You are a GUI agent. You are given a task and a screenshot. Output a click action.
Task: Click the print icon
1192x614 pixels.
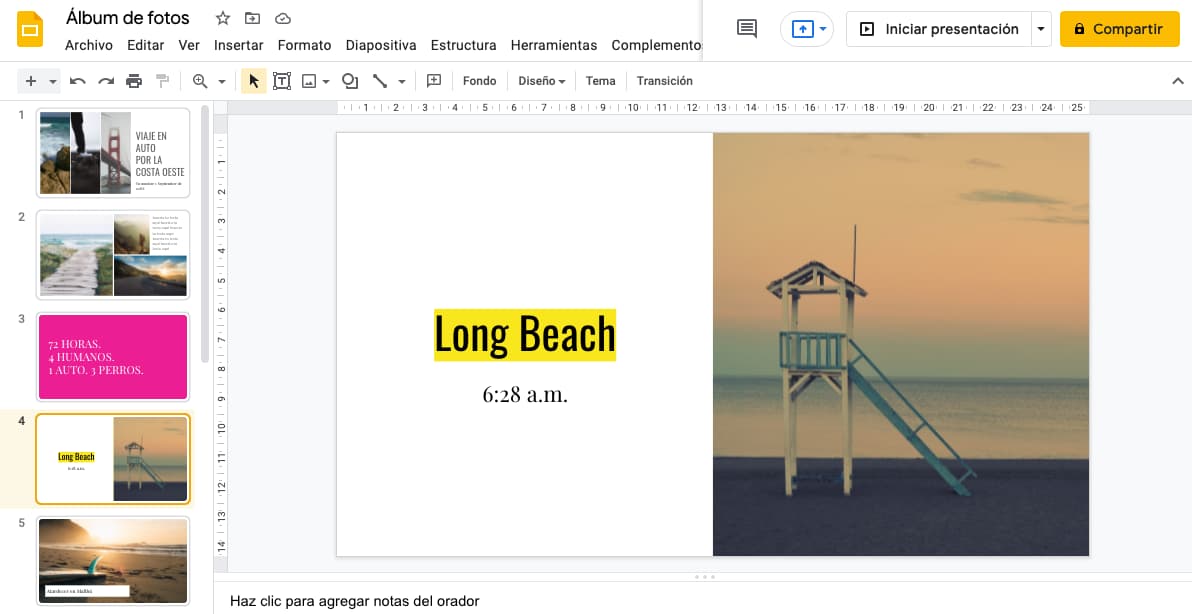point(134,80)
